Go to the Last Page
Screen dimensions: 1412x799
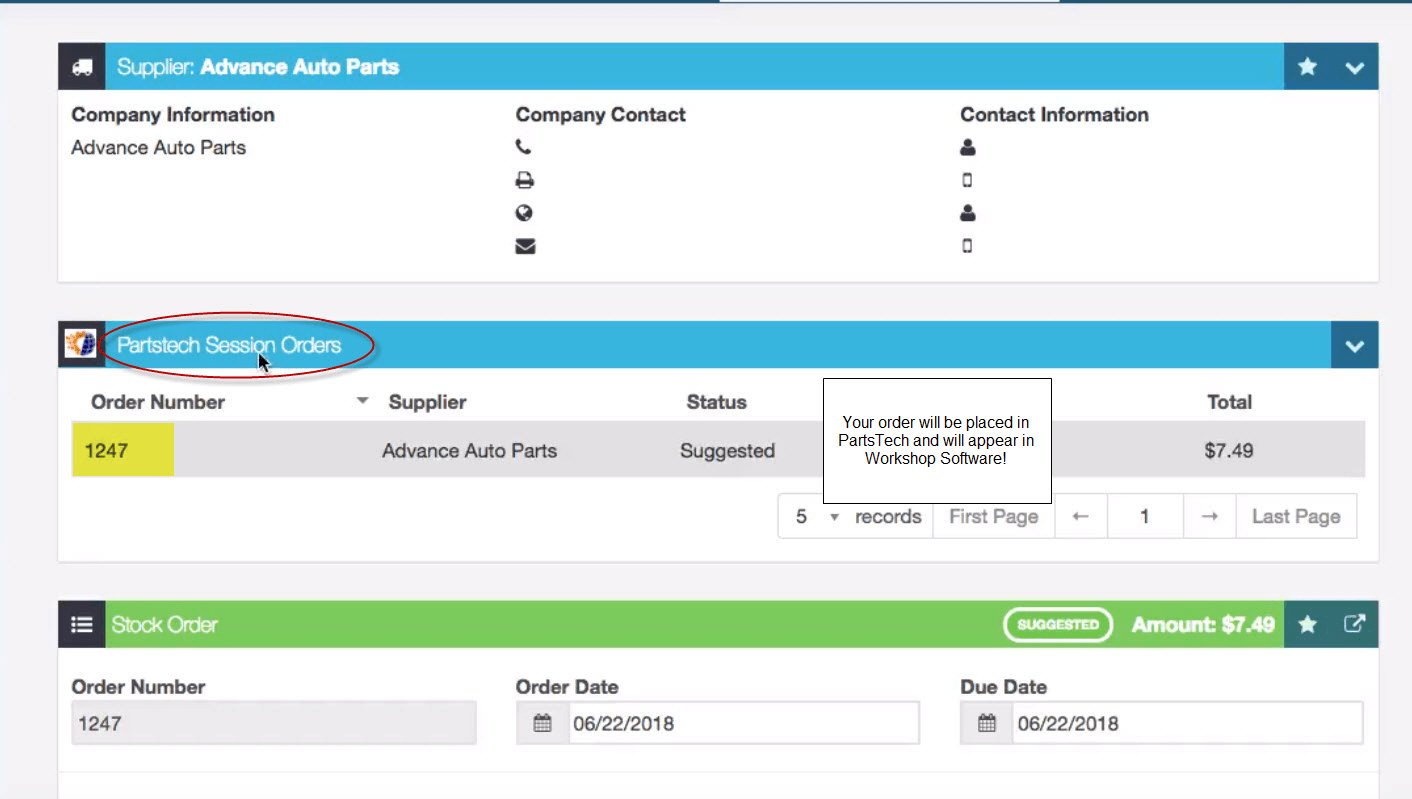click(x=1296, y=516)
